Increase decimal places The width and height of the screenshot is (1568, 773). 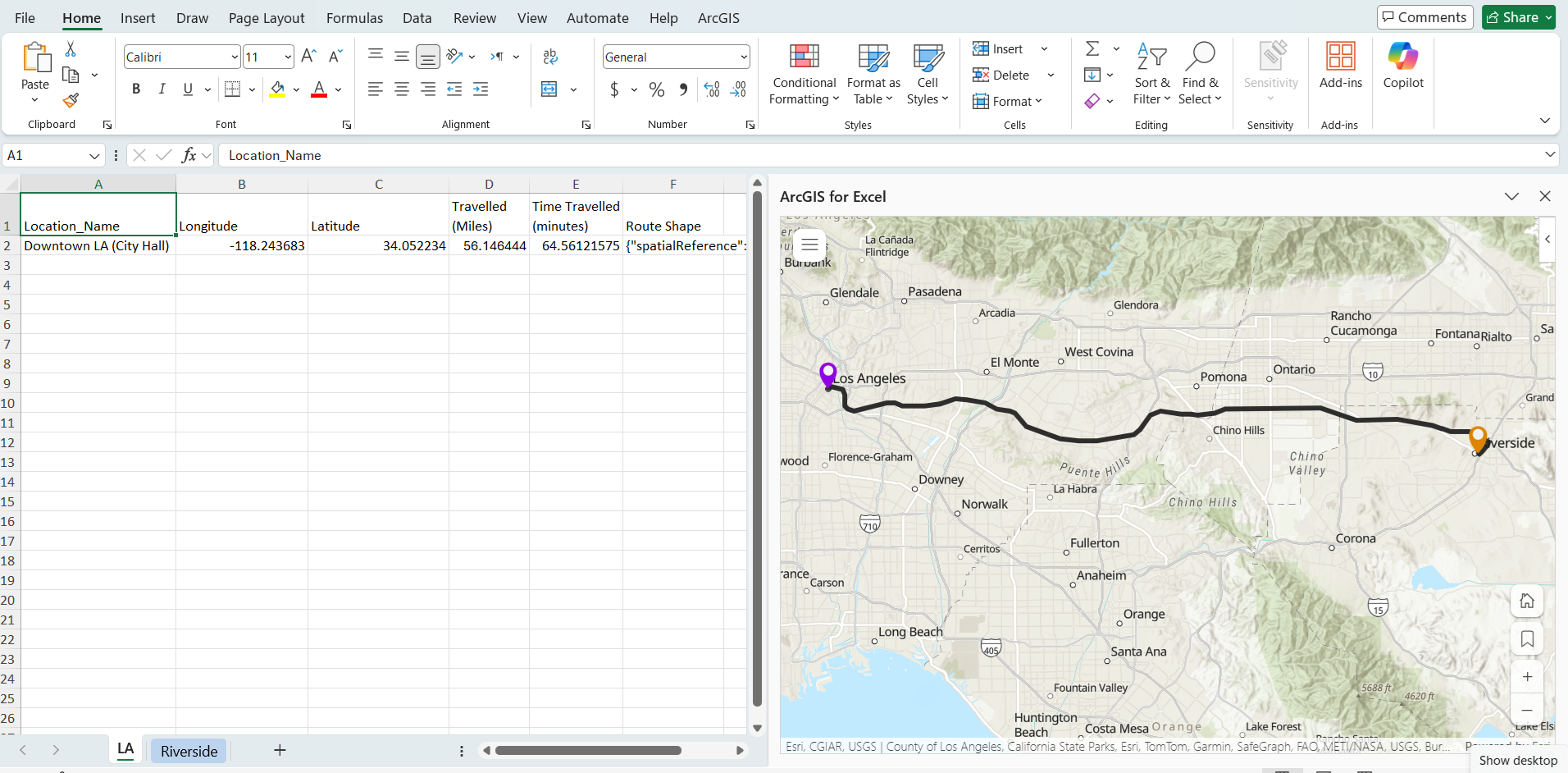pos(712,89)
